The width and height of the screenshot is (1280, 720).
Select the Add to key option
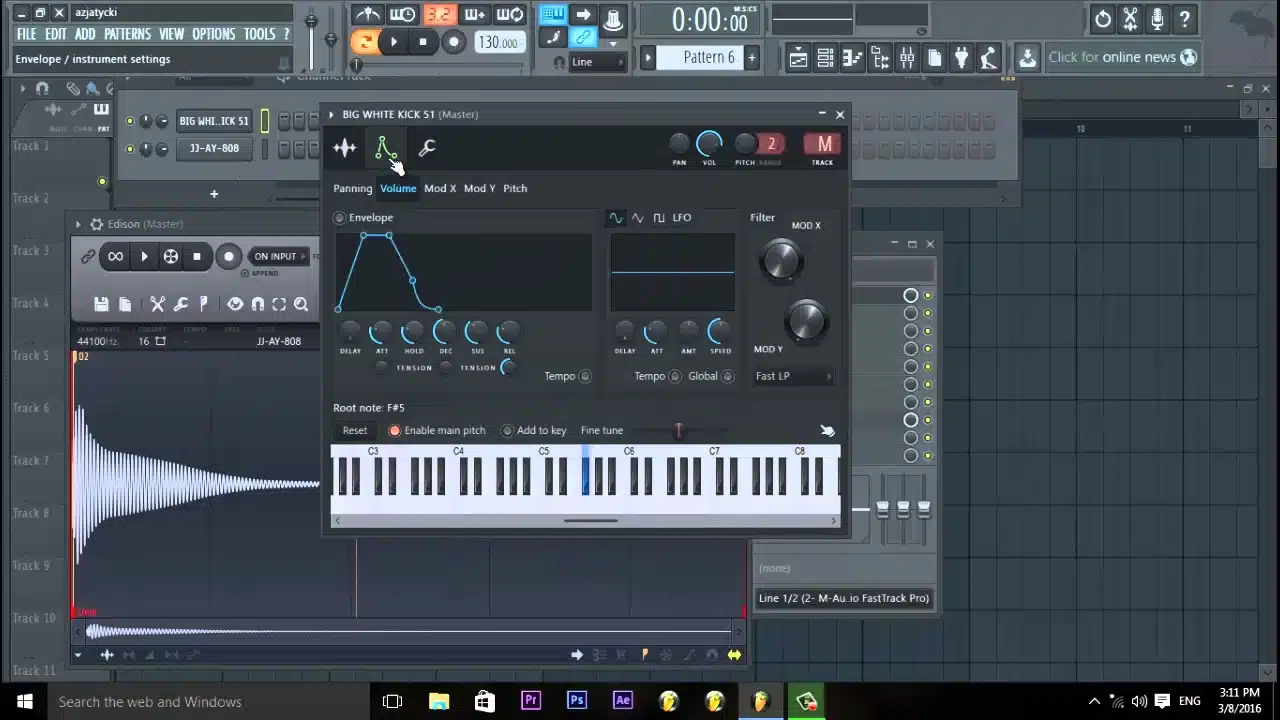point(507,431)
